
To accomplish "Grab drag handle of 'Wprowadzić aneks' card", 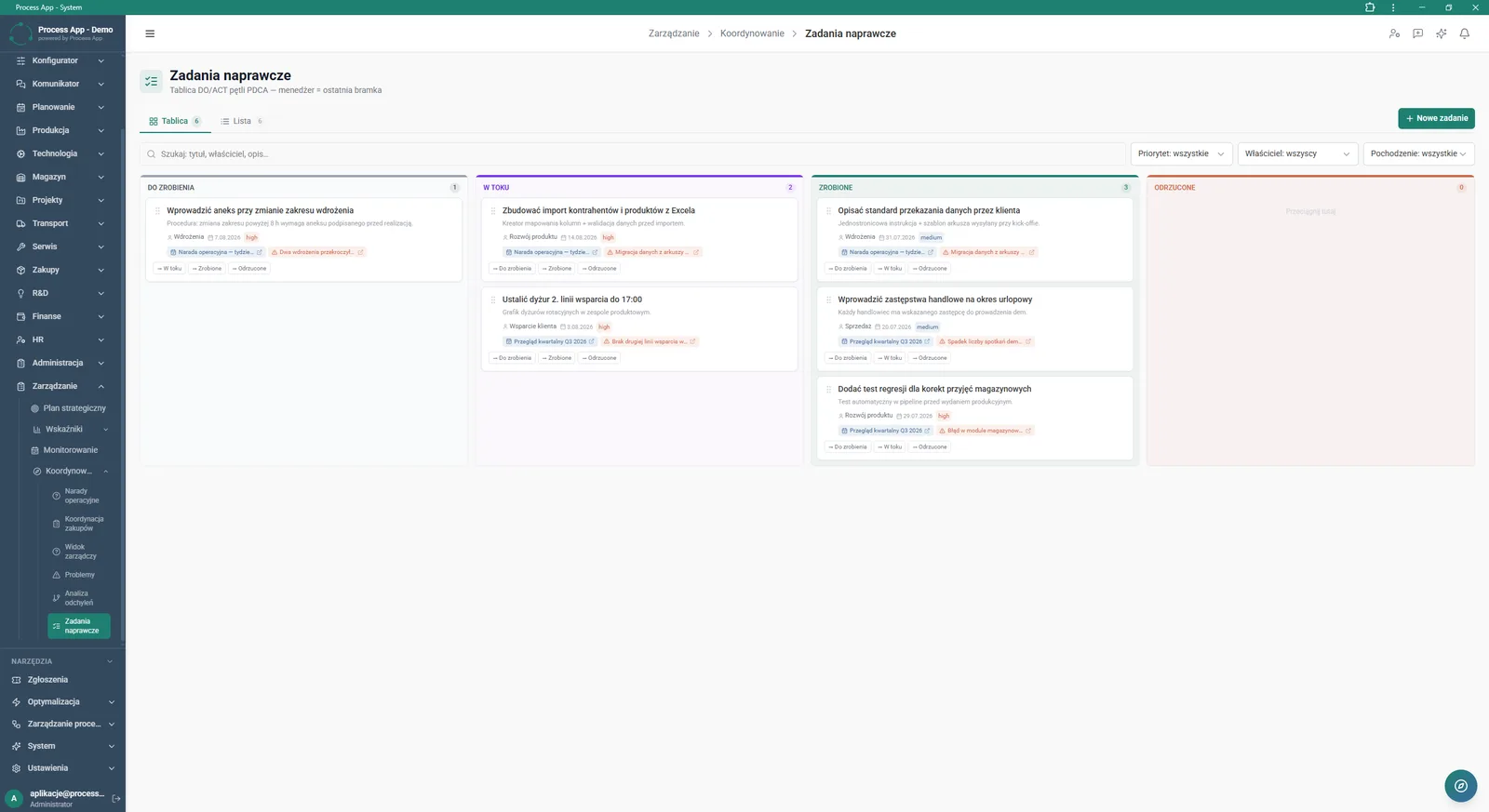I will (x=157, y=211).
